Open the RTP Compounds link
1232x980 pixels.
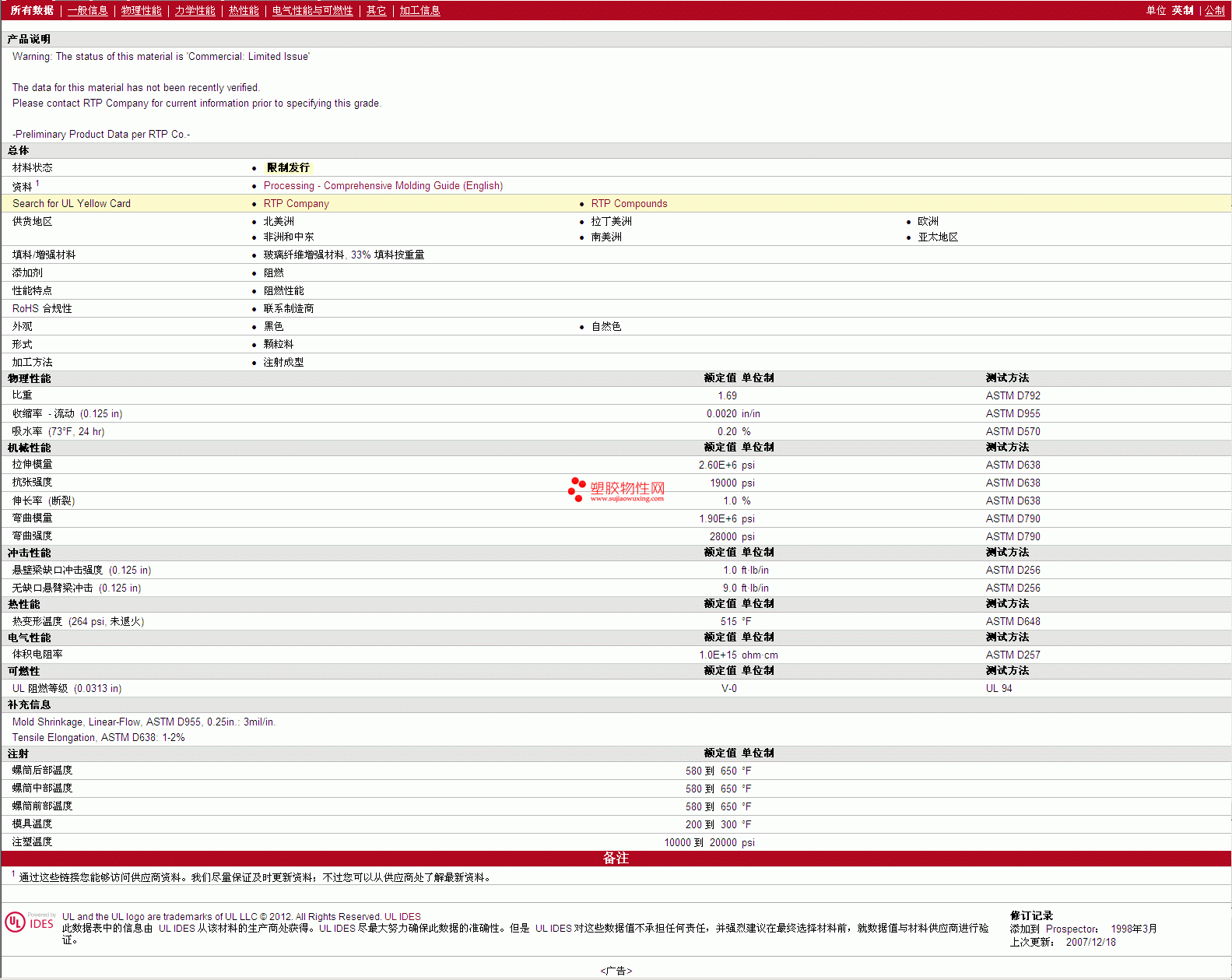(629, 203)
